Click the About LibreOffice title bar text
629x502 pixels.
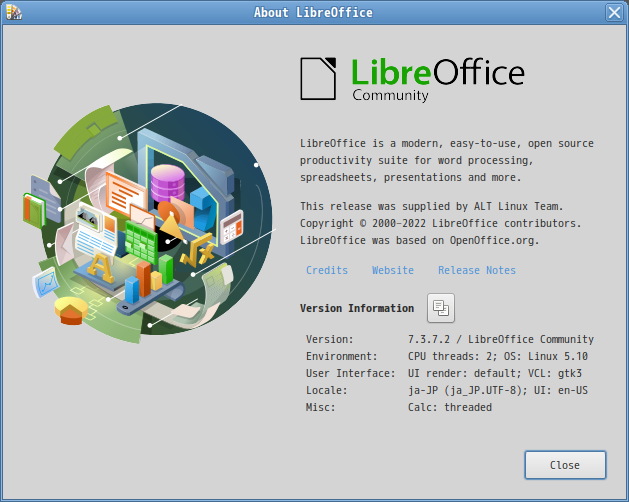(313, 12)
